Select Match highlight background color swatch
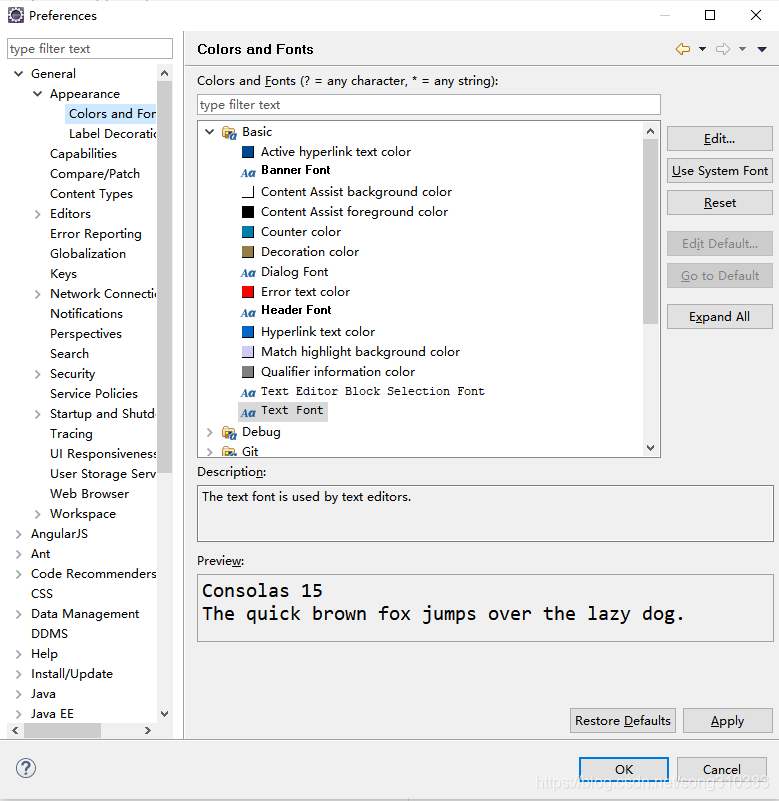Screen dimensions: 779x801 (248, 351)
